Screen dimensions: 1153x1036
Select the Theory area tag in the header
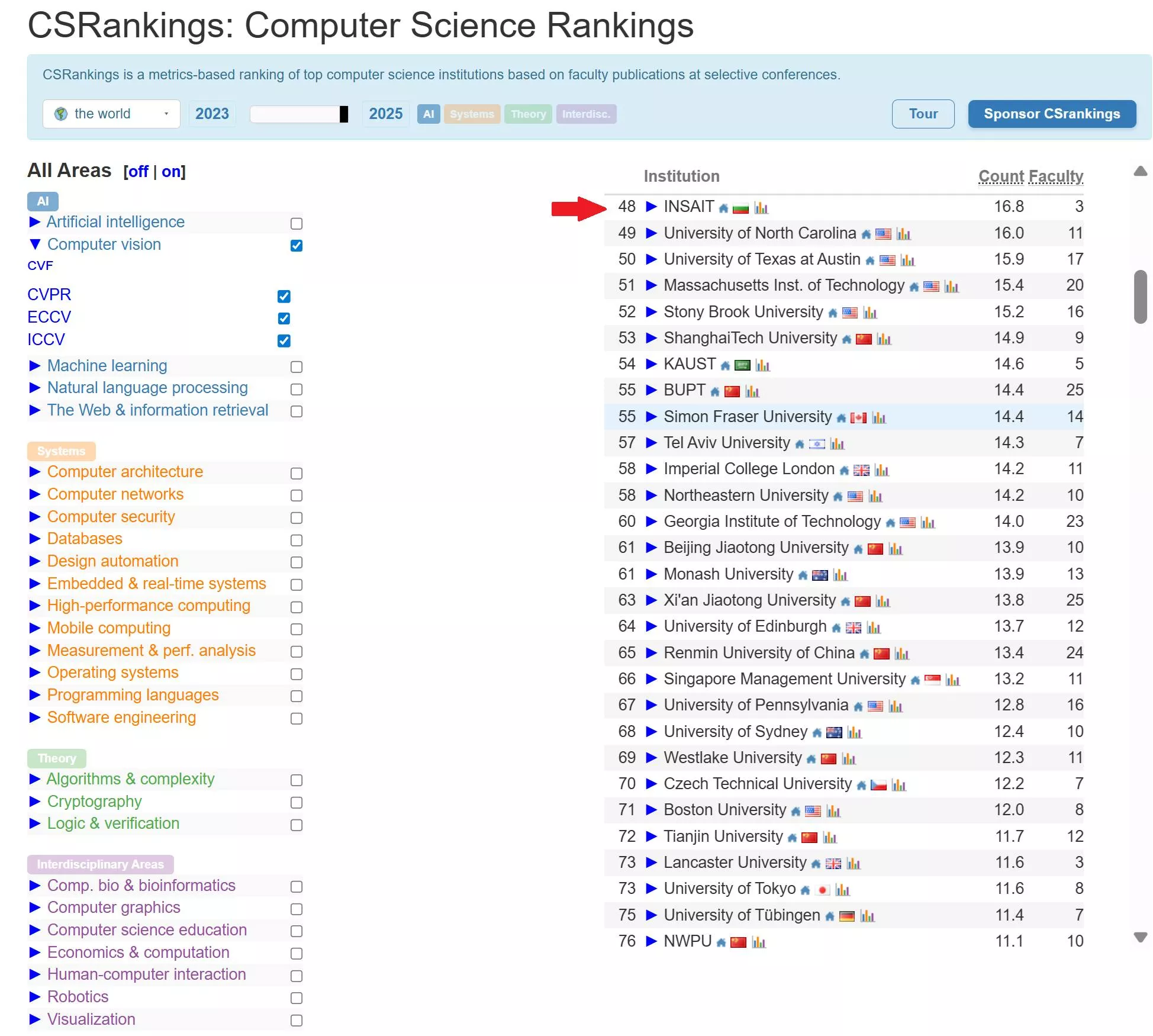pos(528,114)
